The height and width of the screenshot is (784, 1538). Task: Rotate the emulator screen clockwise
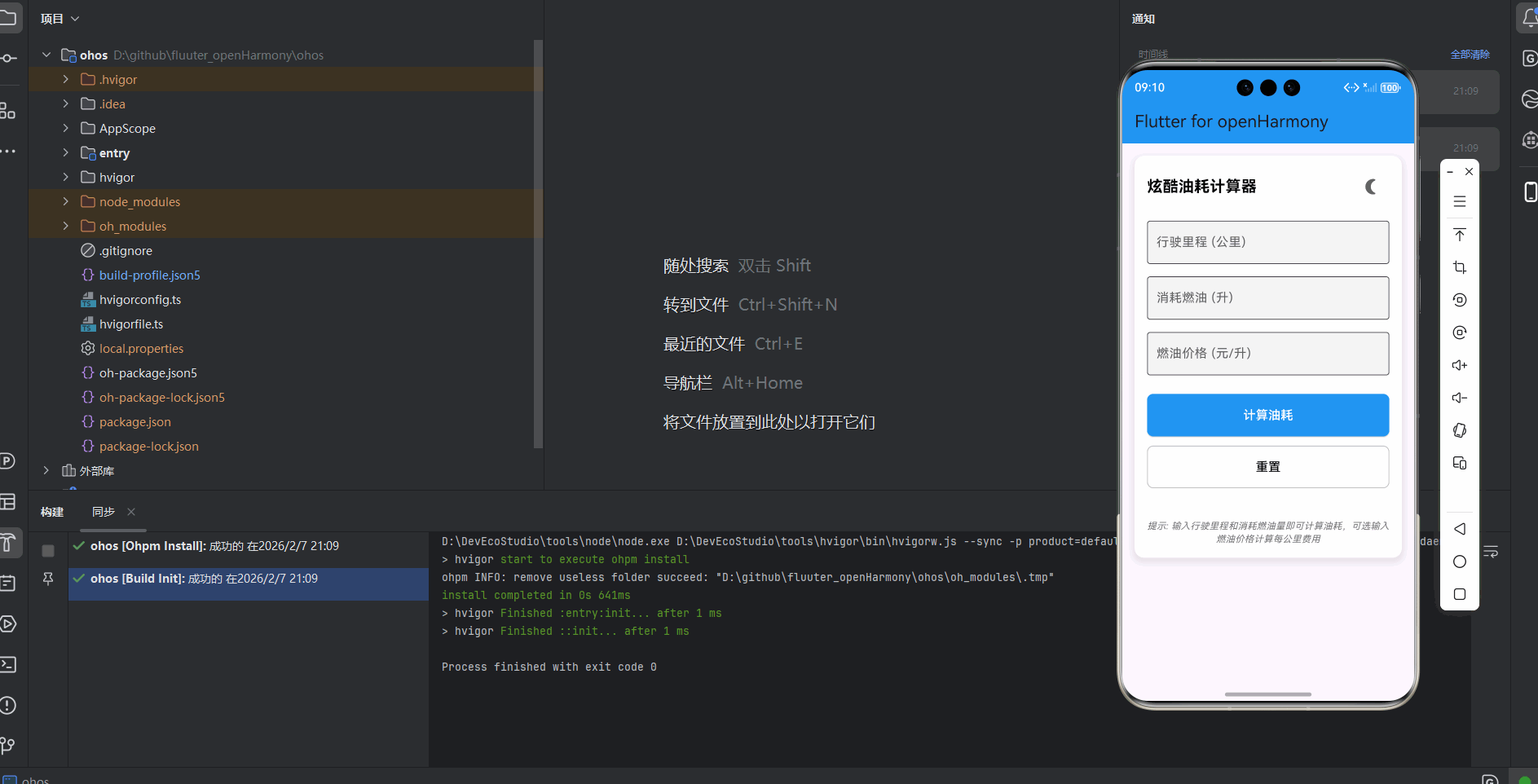click(1460, 333)
